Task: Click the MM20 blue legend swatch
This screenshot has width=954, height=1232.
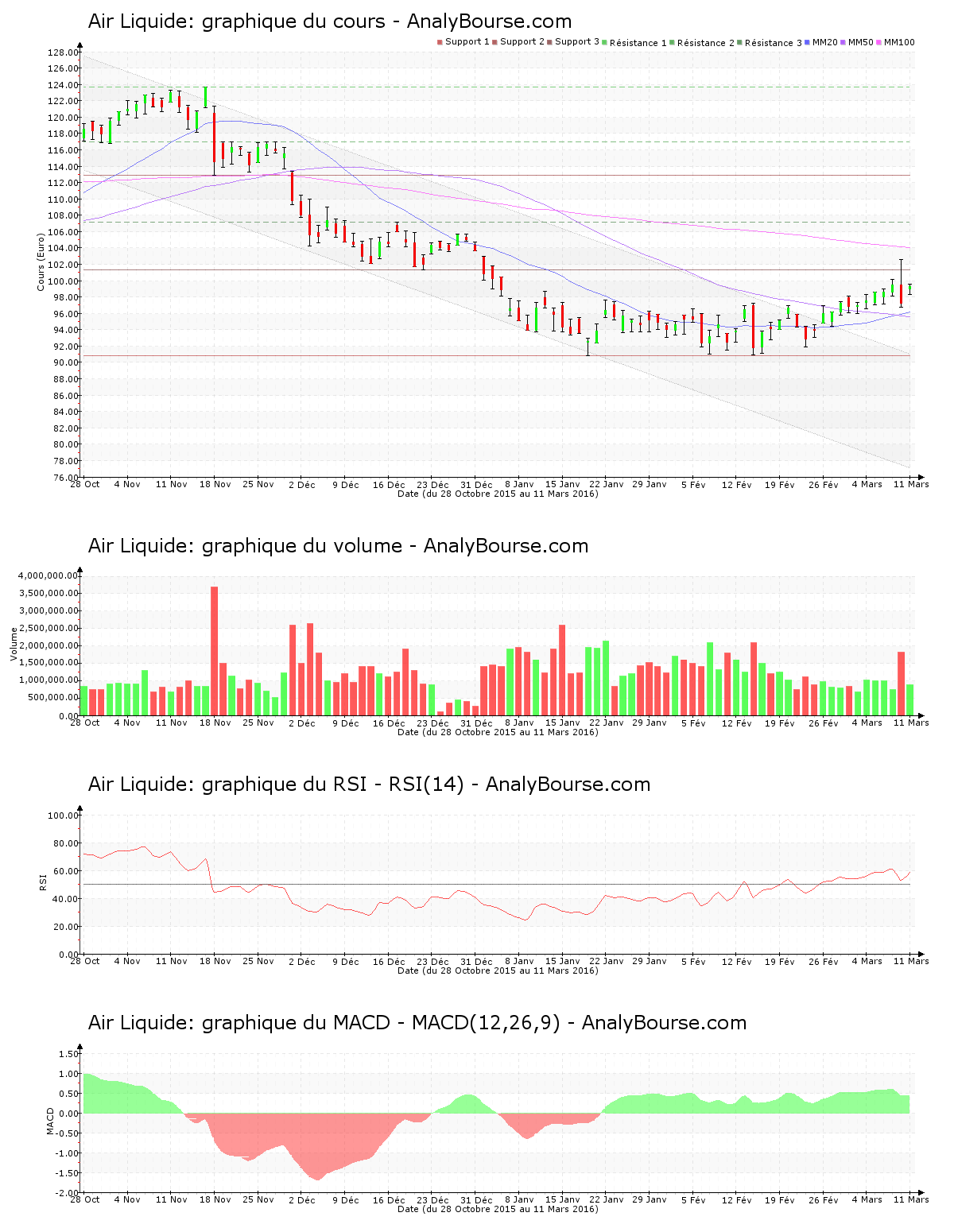Action: (808, 42)
